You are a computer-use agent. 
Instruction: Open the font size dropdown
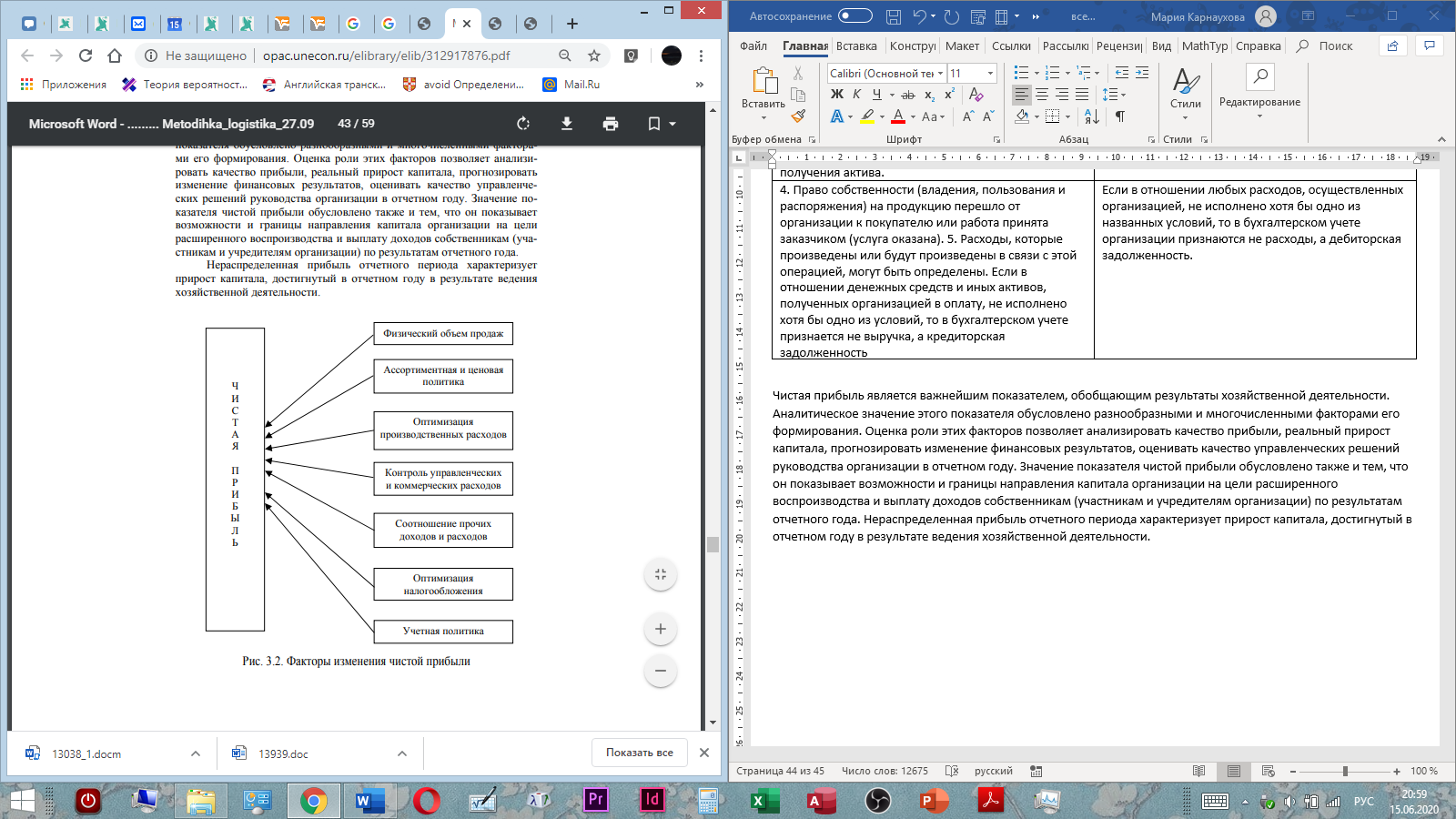click(990, 74)
